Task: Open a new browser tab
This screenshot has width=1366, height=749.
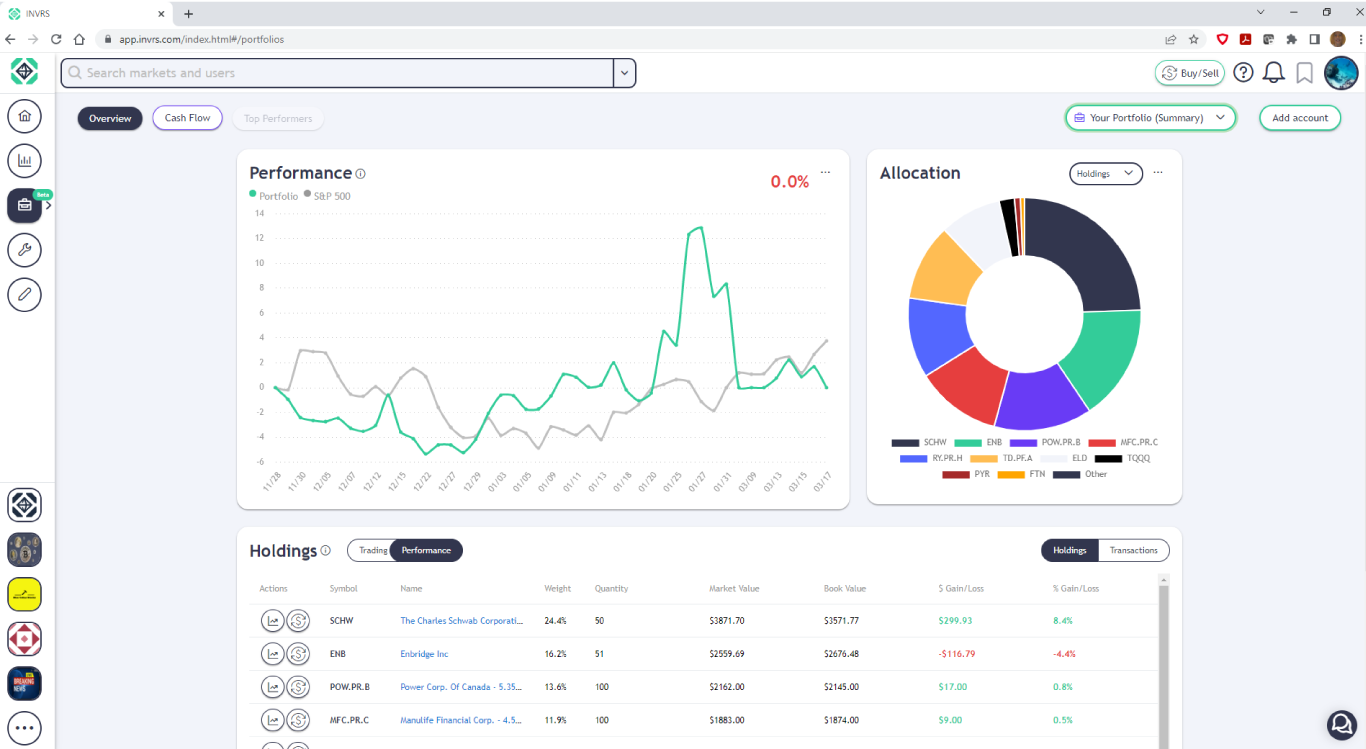Action: click(x=188, y=13)
